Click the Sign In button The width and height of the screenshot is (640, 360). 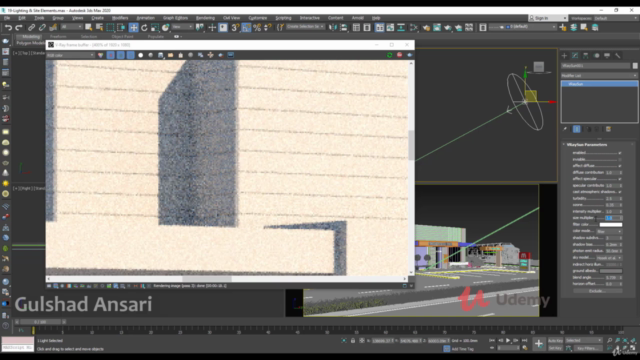click(548, 18)
